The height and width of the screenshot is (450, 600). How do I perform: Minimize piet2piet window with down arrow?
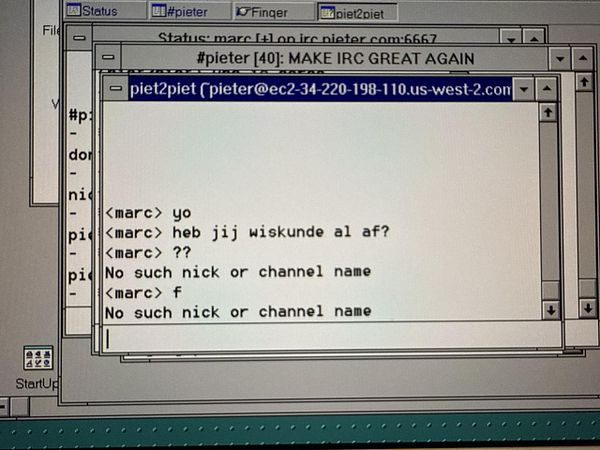(x=523, y=90)
